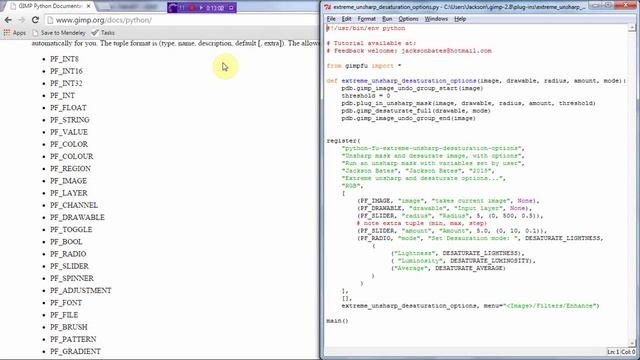
Task: Click PF_STRING in the list
Action: tap(70, 120)
